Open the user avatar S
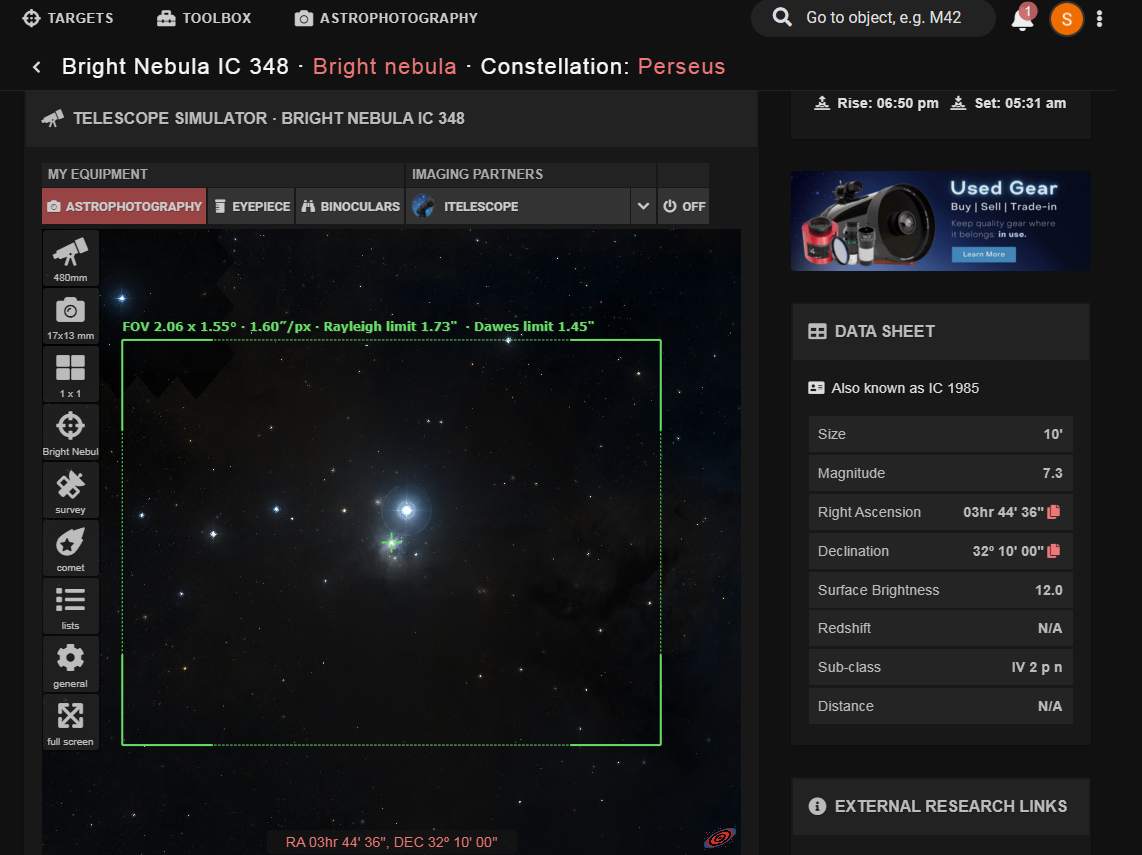 (x=1066, y=19)
